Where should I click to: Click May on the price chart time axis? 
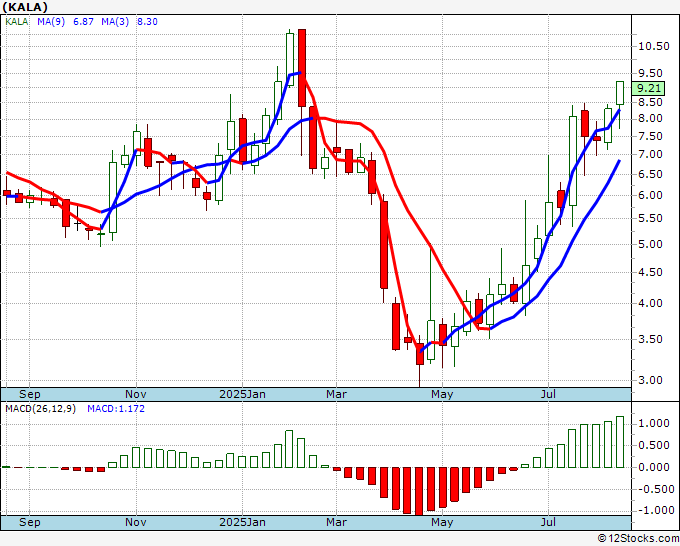[442, 394]
